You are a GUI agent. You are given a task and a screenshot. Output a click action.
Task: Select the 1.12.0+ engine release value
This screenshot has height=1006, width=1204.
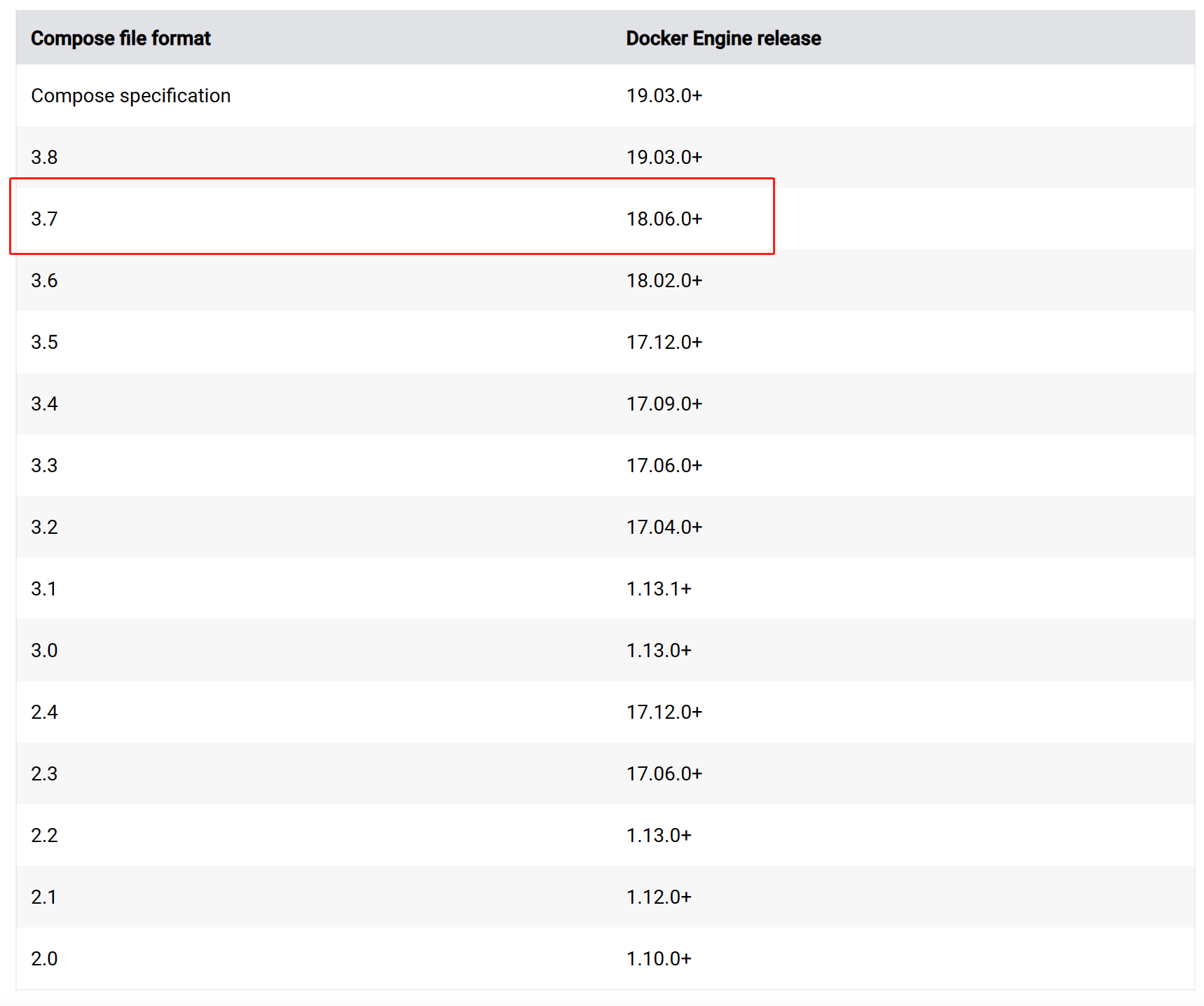tap(659, 897)
